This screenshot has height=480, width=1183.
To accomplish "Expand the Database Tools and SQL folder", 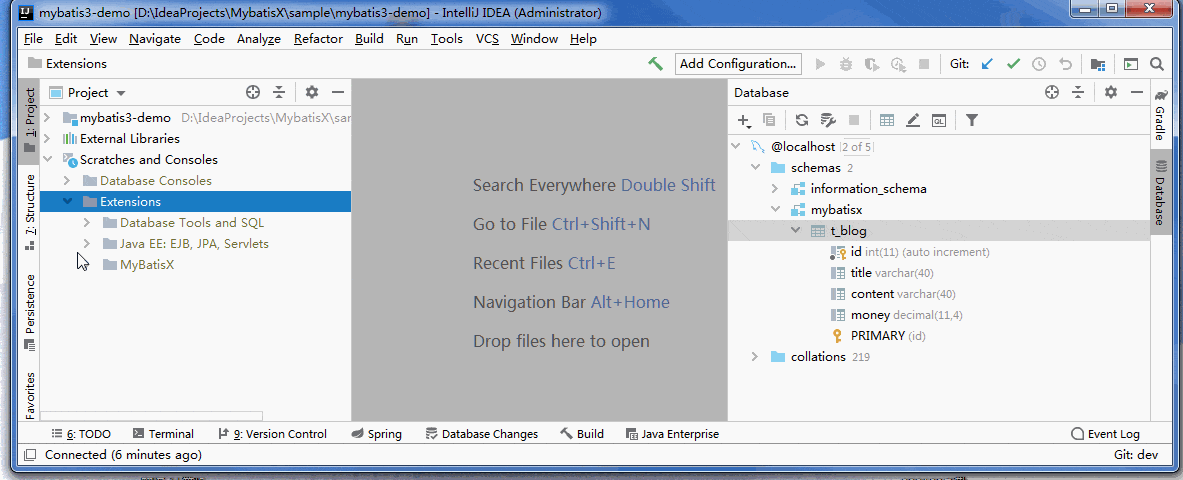I will [x=87, y=223].
